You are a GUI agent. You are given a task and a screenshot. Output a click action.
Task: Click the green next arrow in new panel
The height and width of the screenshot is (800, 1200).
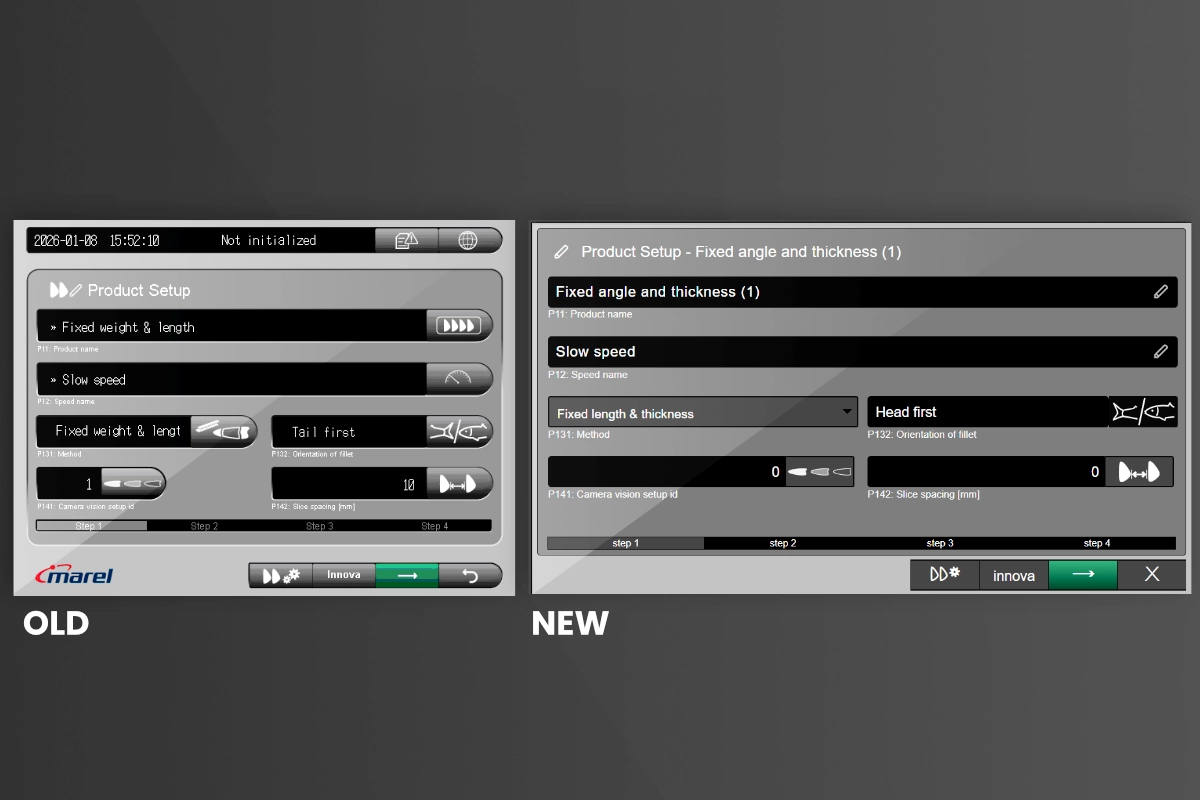tap(1082, 575)
